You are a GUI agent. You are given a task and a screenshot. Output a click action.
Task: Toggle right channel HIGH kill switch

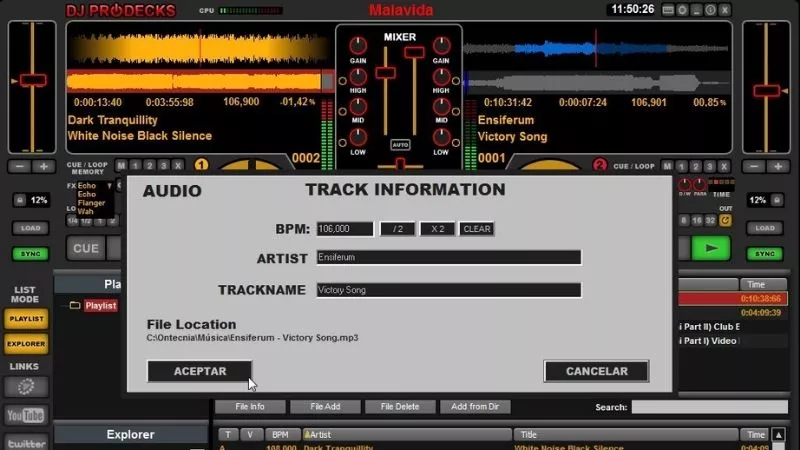(456, 81)
